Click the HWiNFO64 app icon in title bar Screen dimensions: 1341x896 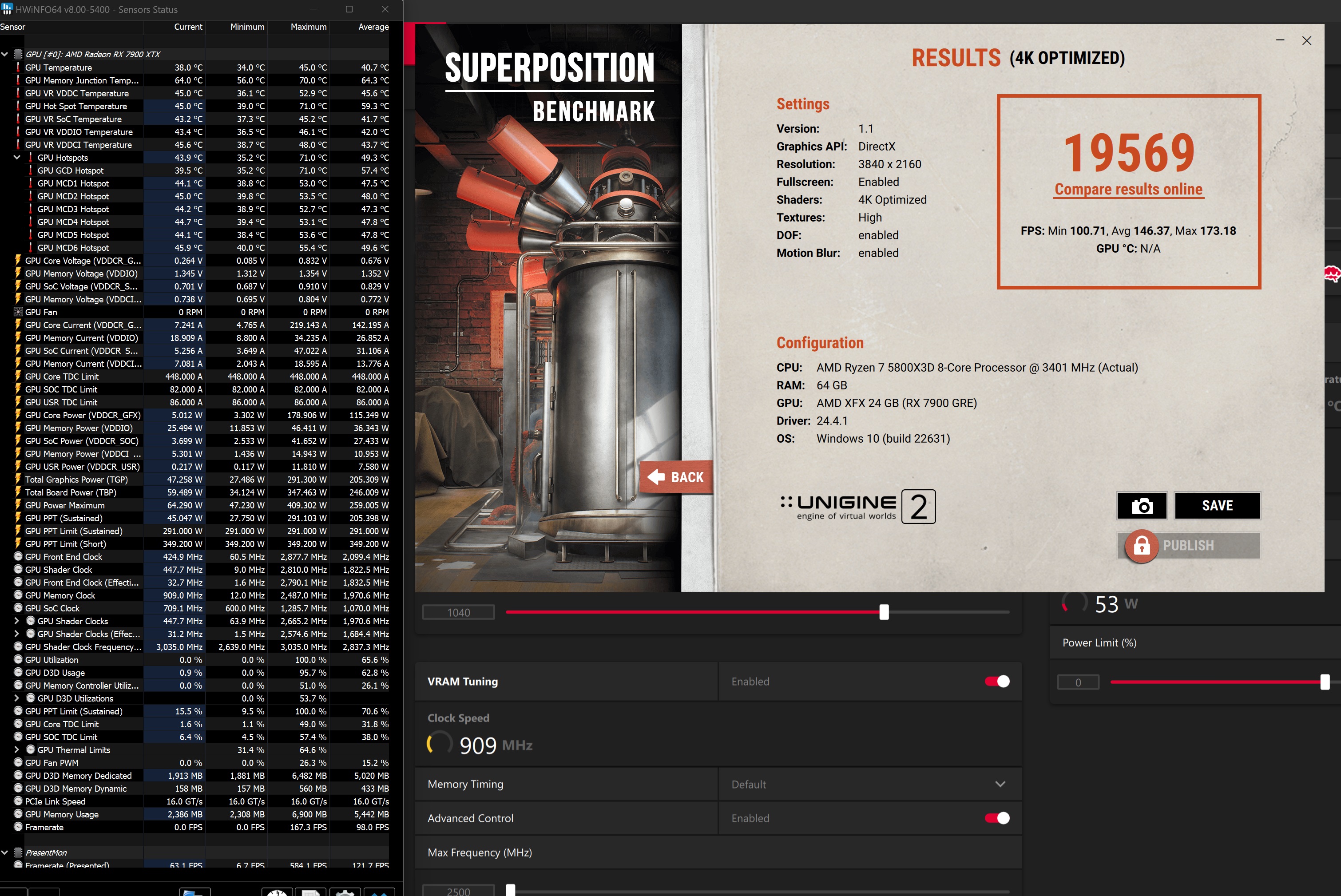click(7, 9)
